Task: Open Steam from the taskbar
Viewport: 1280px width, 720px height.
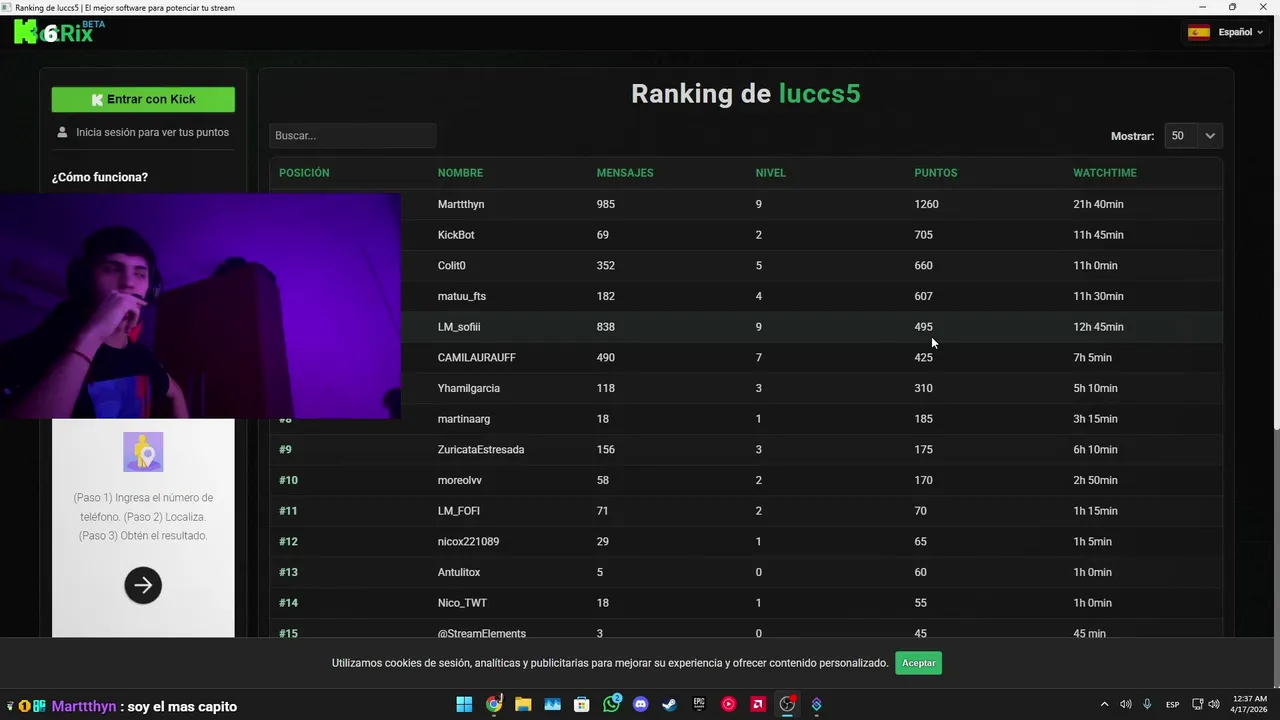Action: coord(670,705)
